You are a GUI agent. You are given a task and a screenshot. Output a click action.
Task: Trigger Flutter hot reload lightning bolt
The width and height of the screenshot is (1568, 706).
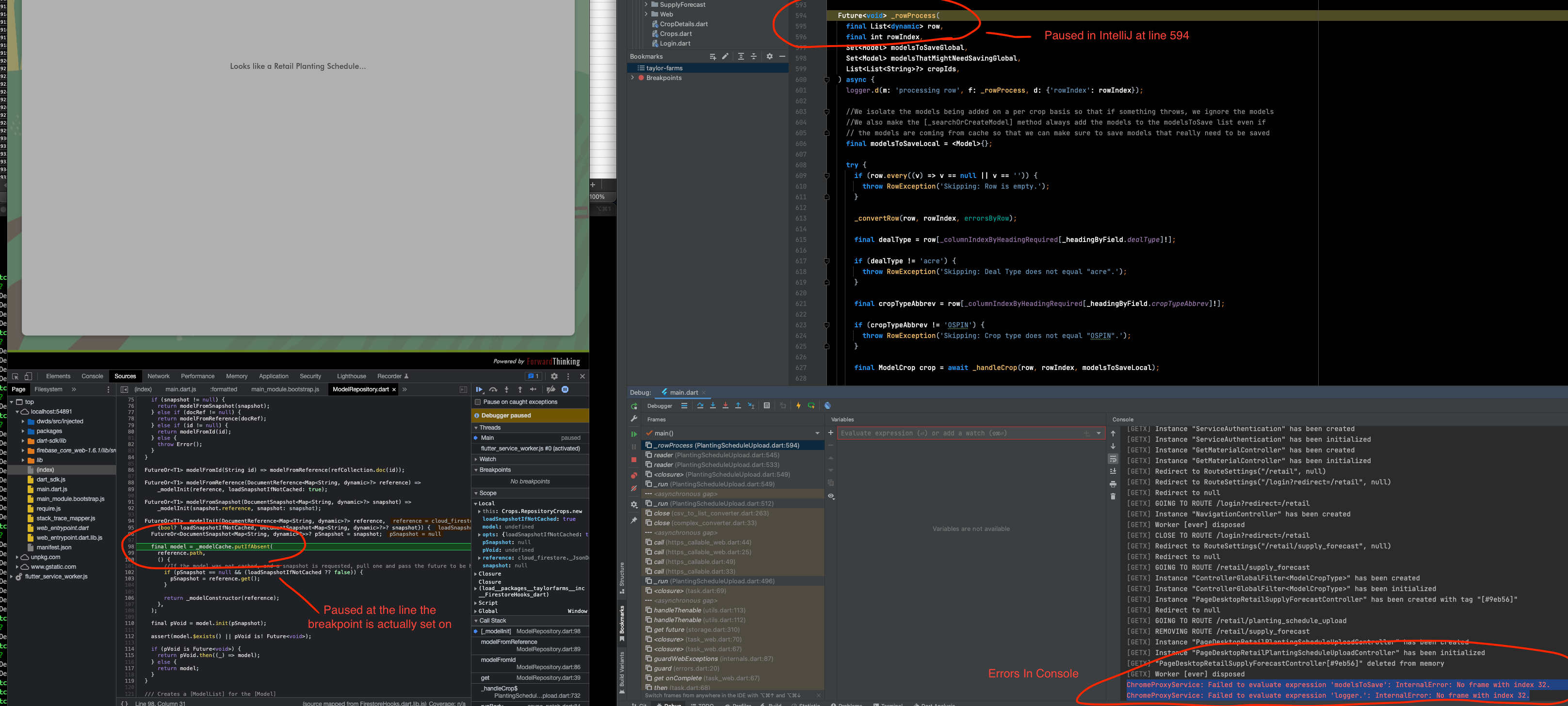click(x=799, y=405)
